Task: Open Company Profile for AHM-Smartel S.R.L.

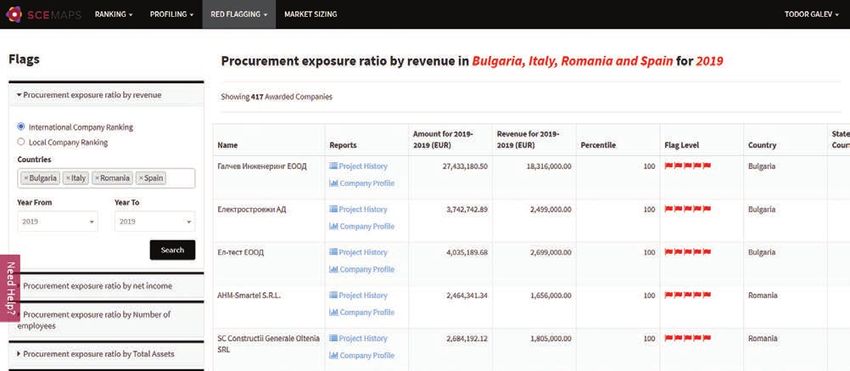Action: (x=362, y=312)
